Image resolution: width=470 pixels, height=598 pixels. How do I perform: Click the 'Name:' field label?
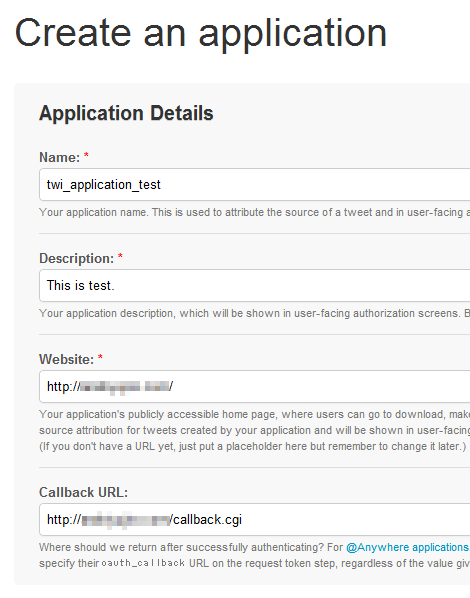(60, 157)
